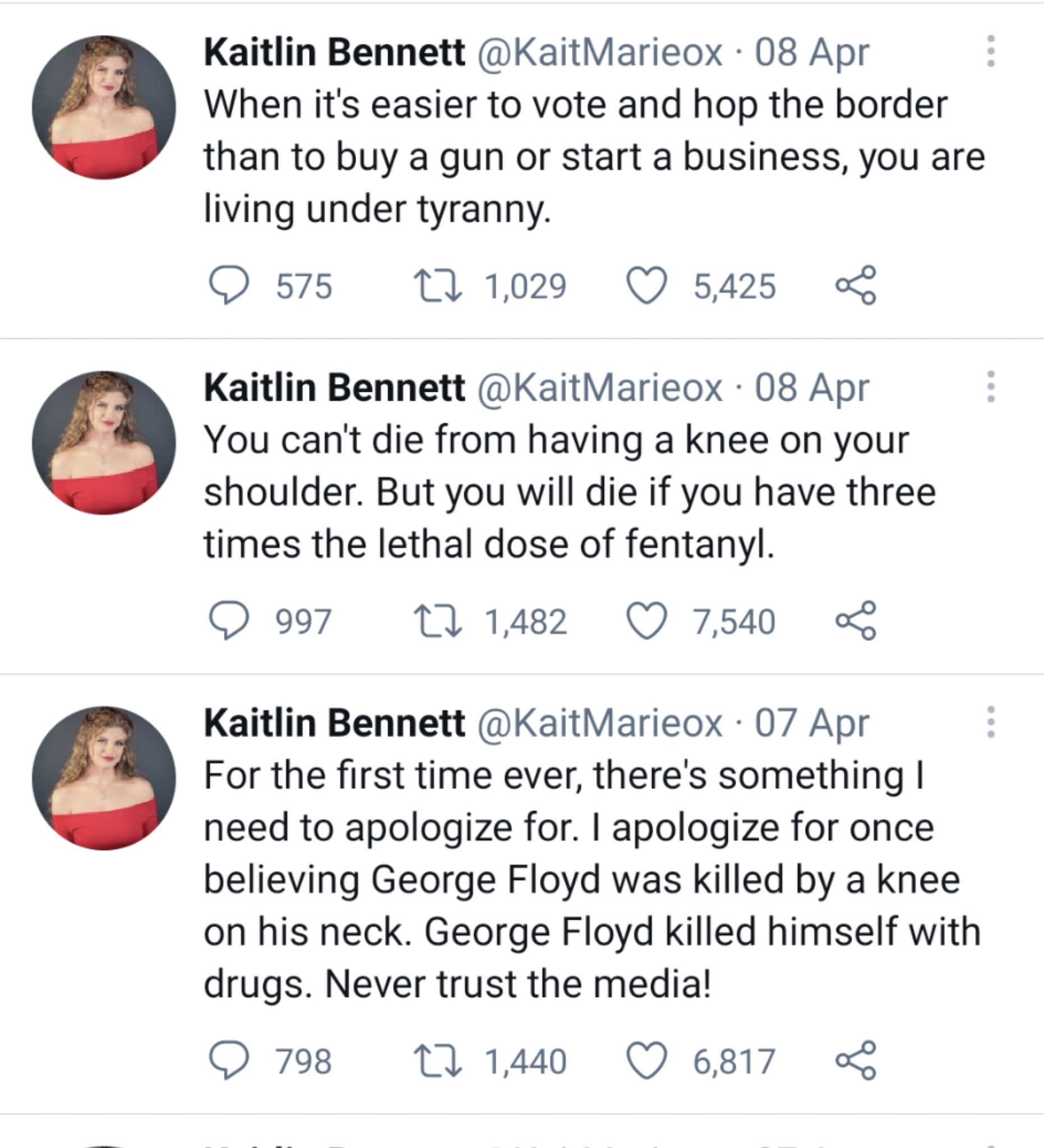Open more options on the fentanyl tweet

click(991, 387)
